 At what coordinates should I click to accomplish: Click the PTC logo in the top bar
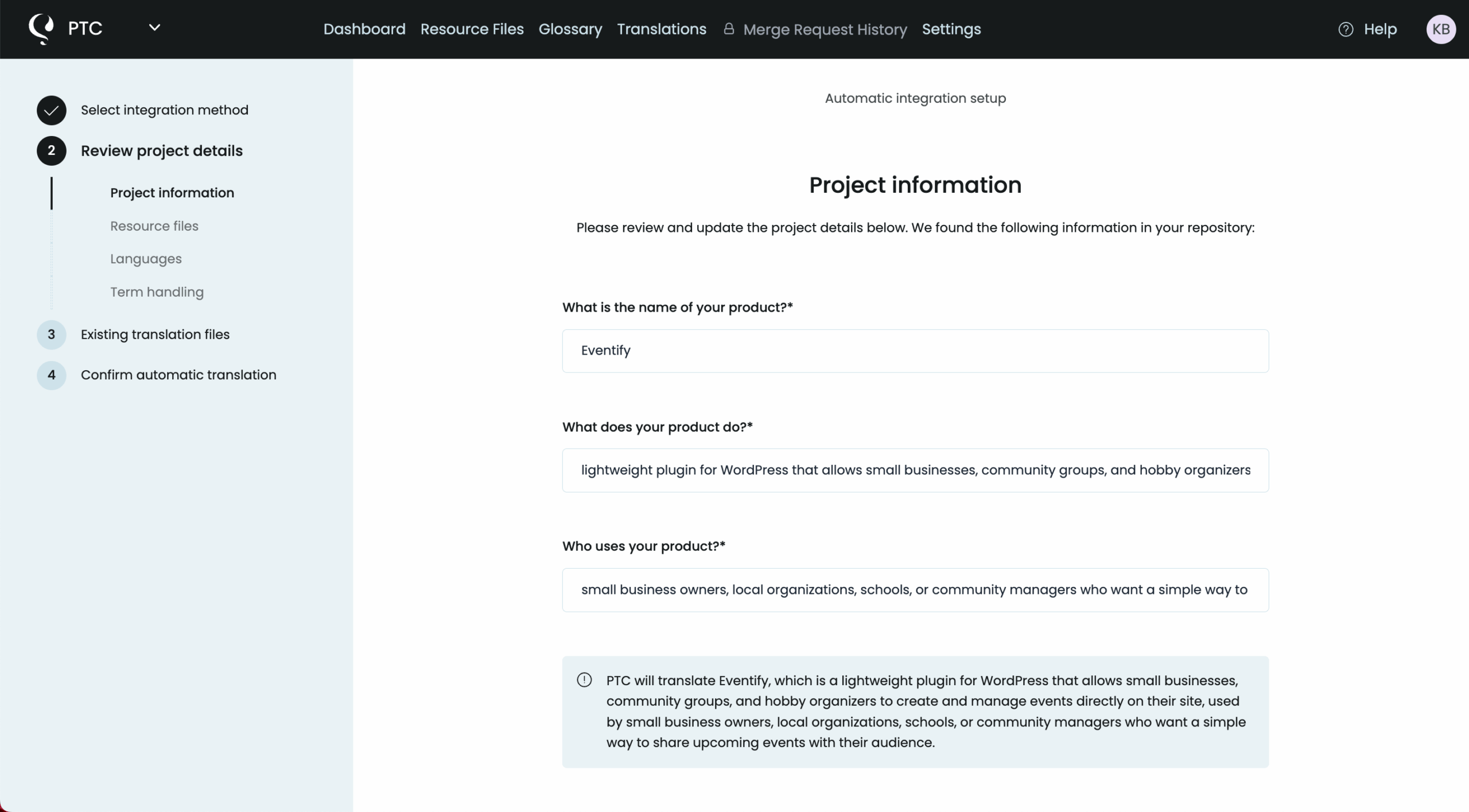(40, 28)
